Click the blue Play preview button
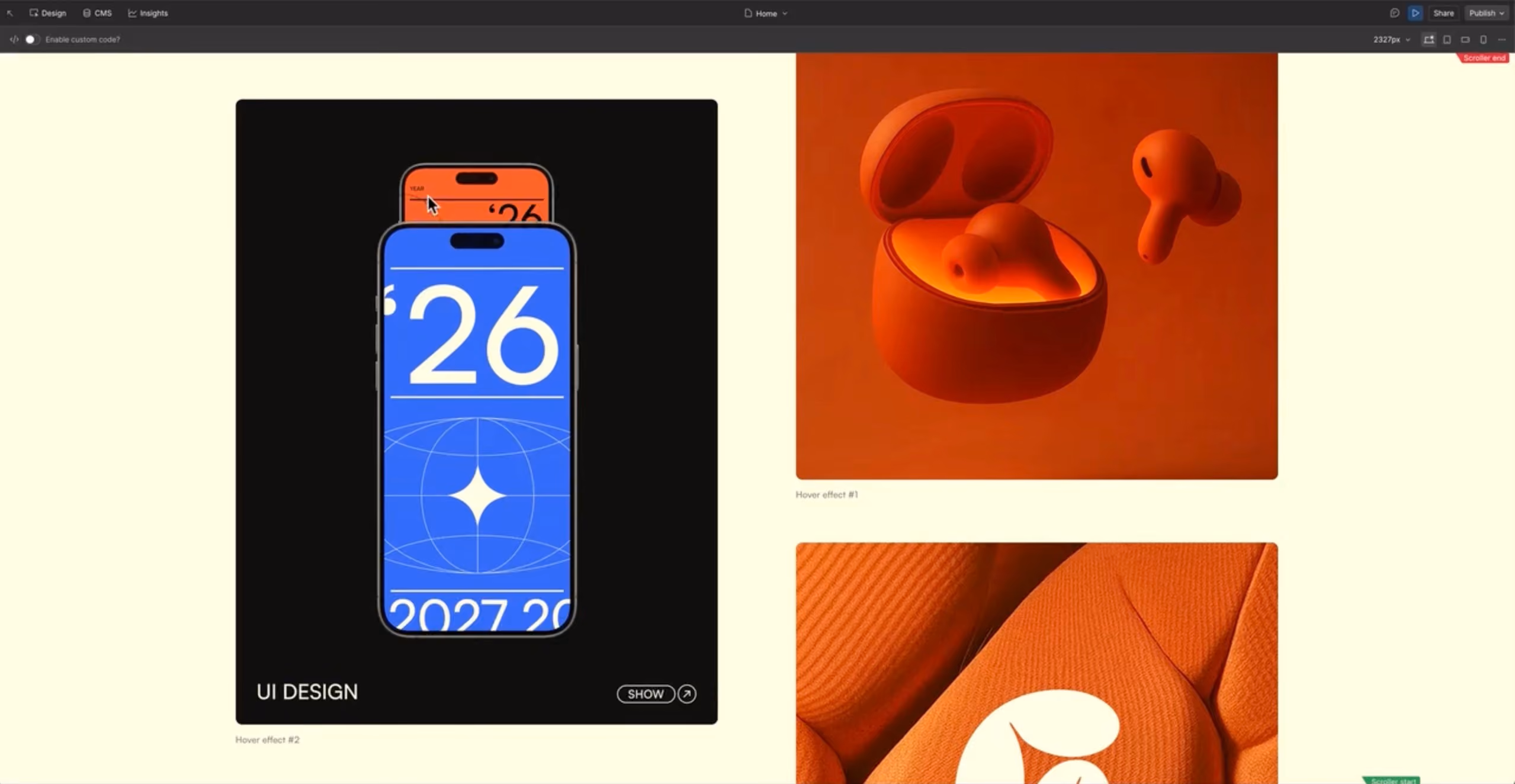 point(1416,13)
